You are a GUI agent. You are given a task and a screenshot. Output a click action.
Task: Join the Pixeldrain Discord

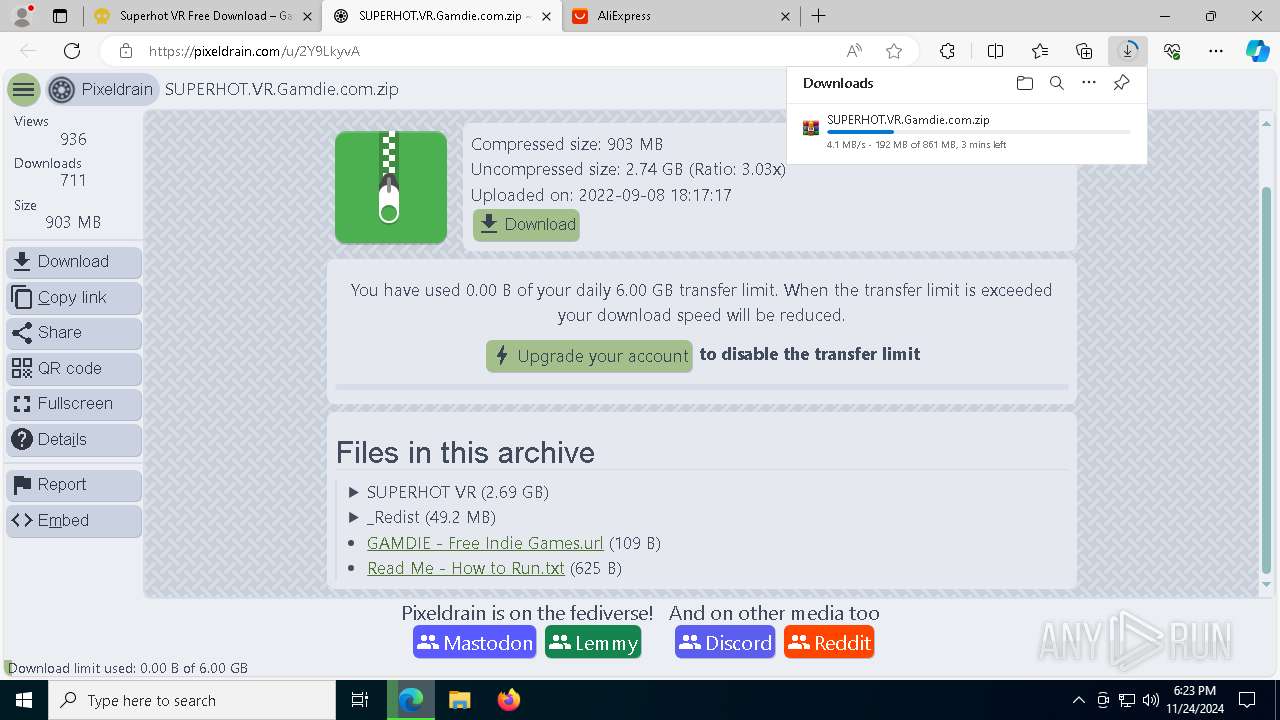point(725,643)
